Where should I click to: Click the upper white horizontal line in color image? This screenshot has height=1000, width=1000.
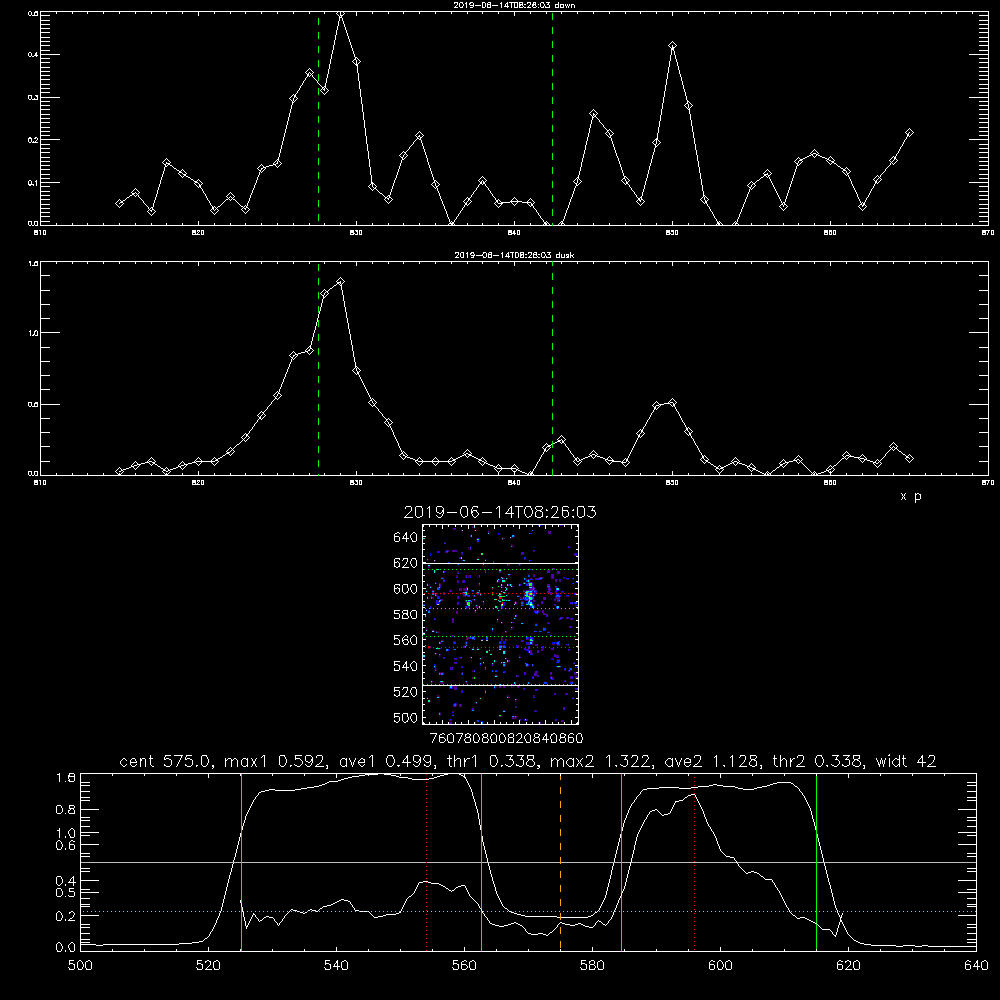[x=500, y=564]
